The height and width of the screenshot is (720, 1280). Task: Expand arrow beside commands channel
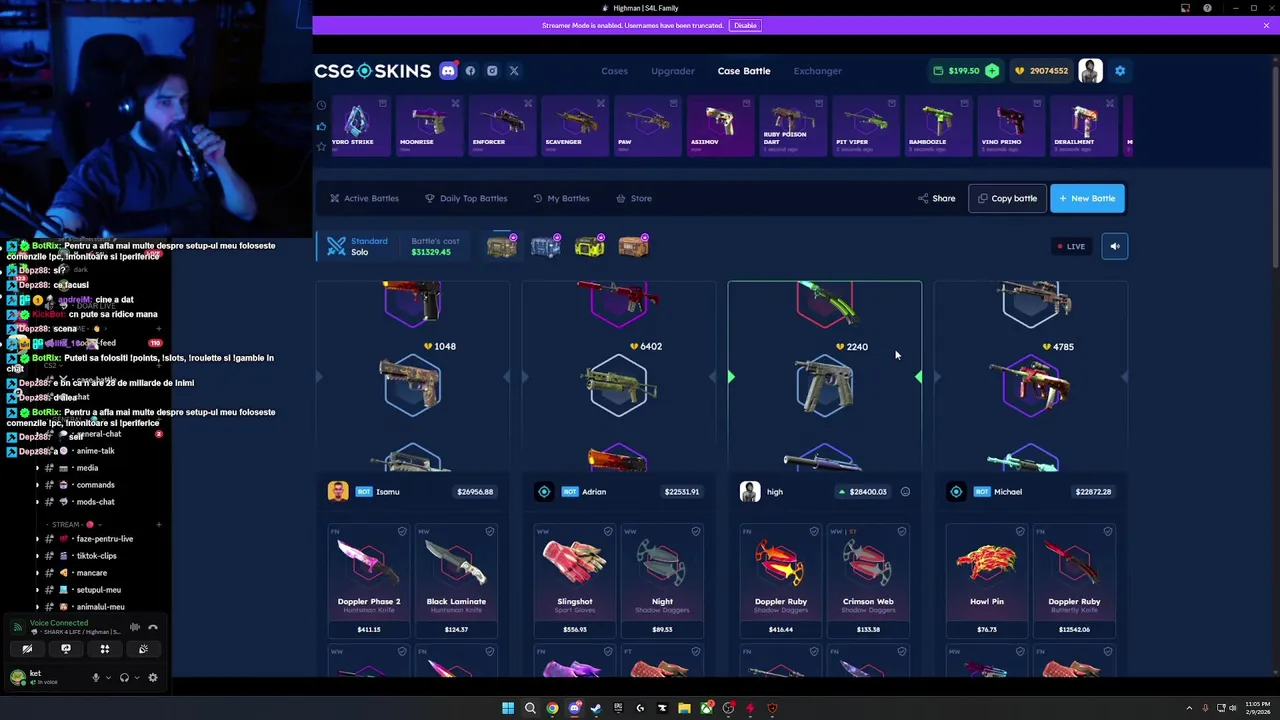[x=37, y=485]
